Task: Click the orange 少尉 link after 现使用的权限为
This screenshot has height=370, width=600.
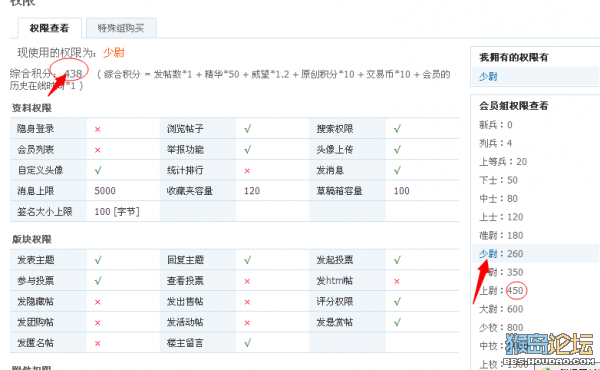Action: pos(114,53)
